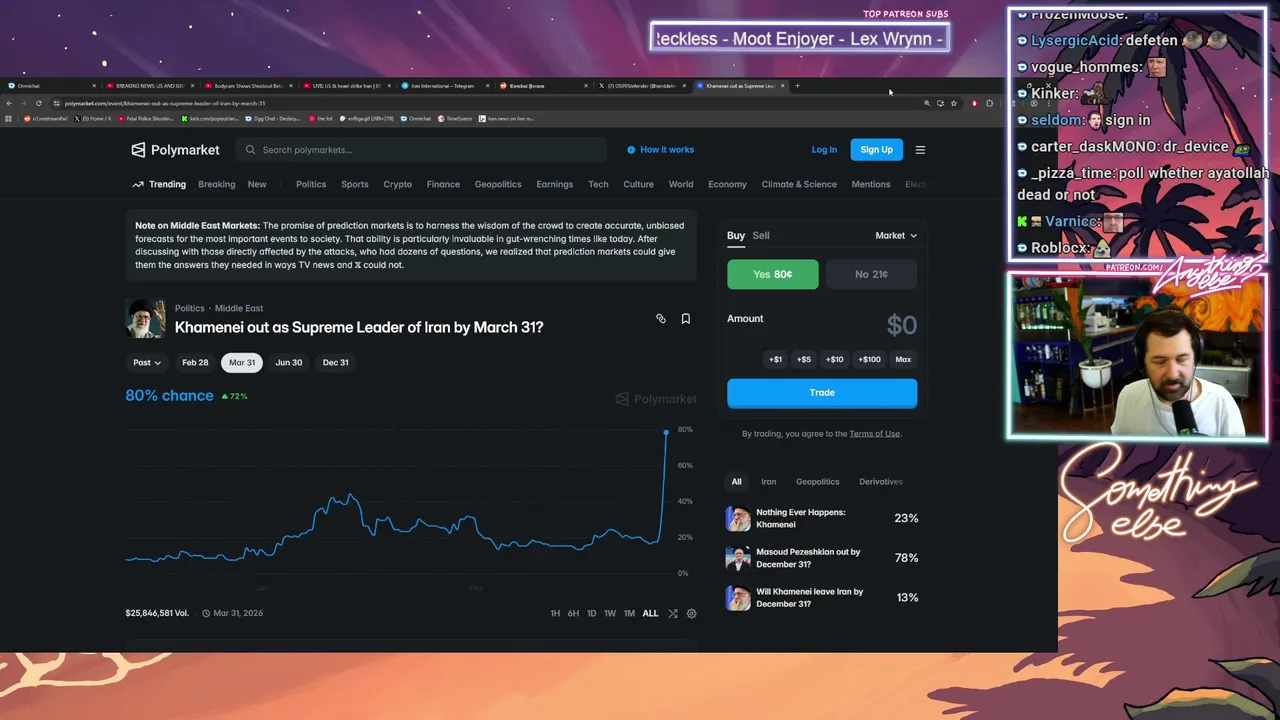Set chart range to 1D
The height and width of the screenshot is (720, 1280).
[x=591, y=613]
